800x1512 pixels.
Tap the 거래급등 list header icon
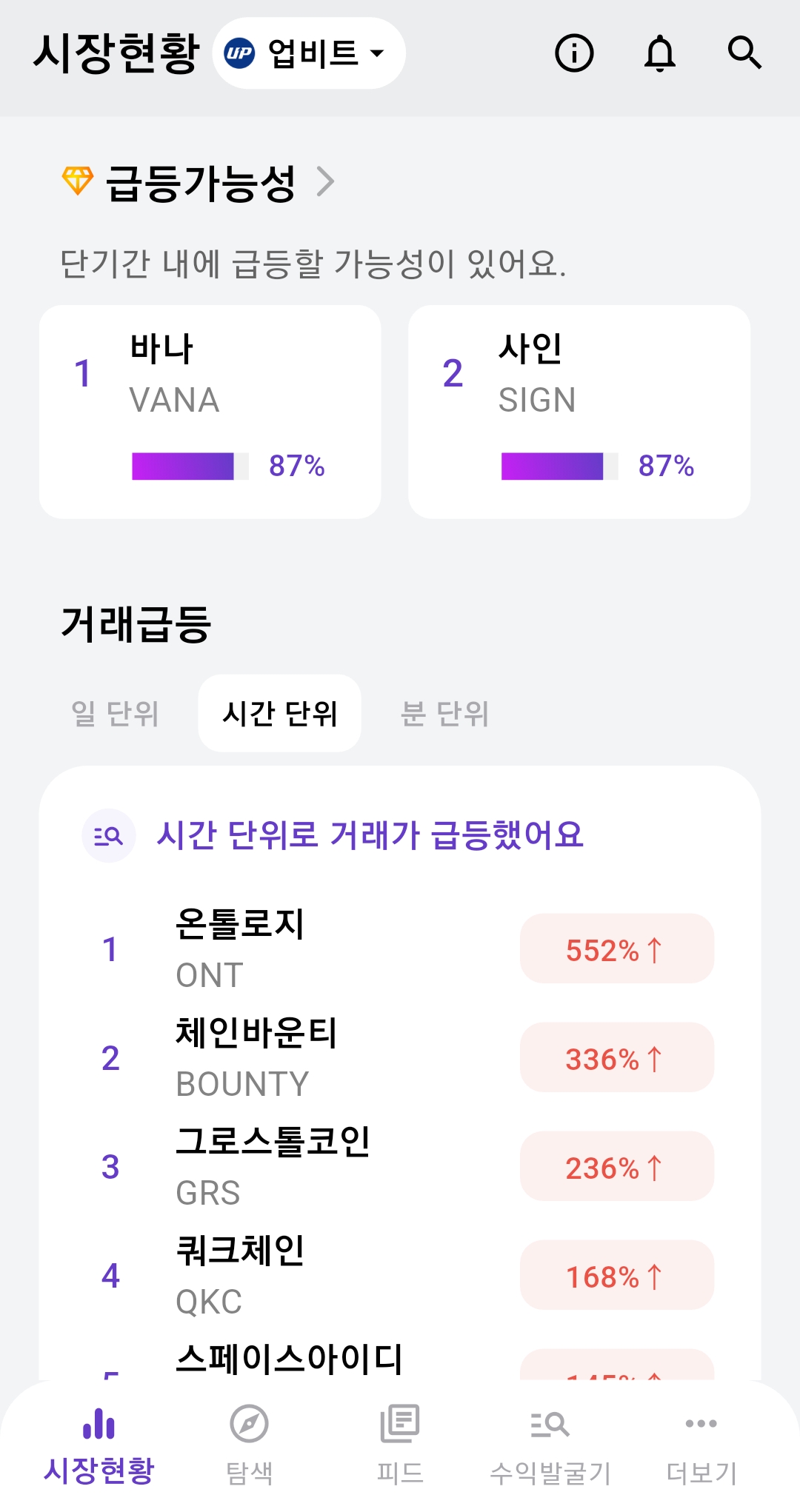point(109,836)
